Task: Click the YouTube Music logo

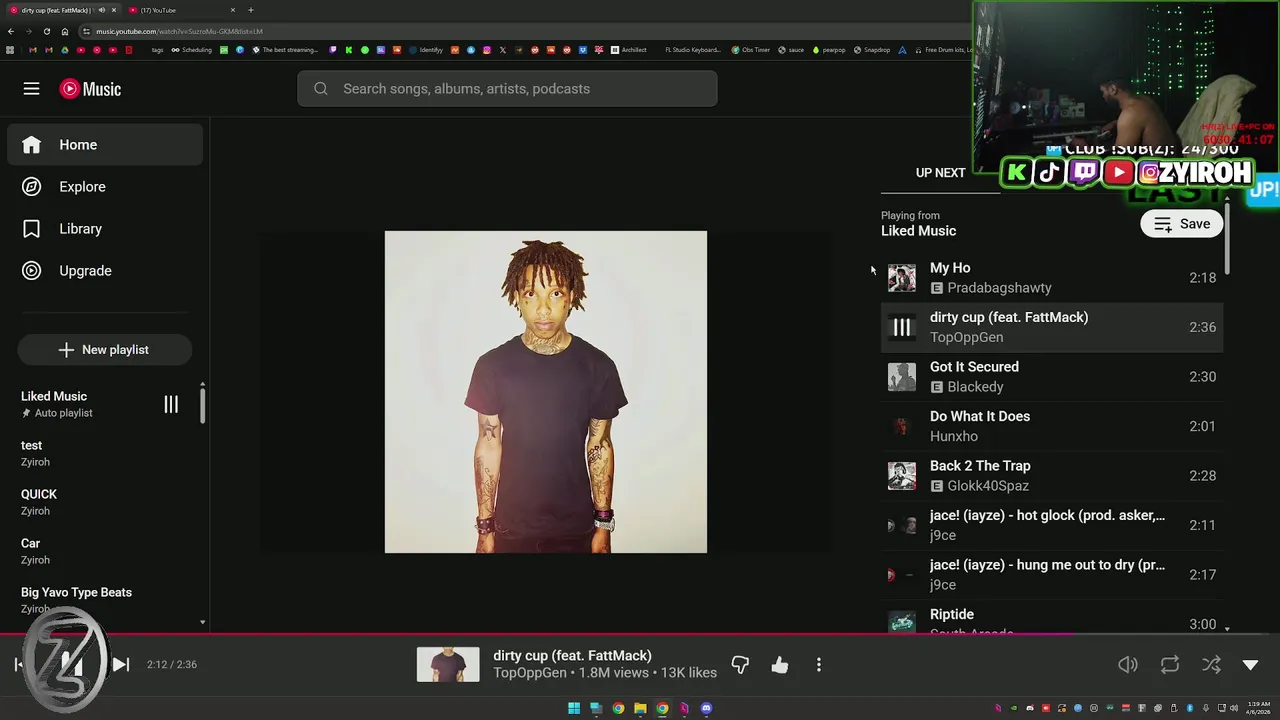Action: (x=90, y=89)
